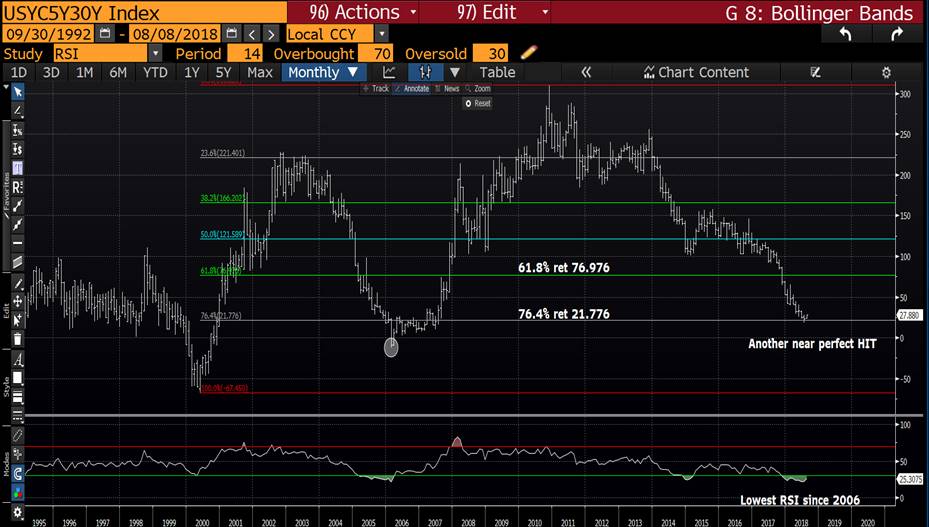929x527 pixels.
Task: Open Chart Content panel
Action: tap(696, 72)
